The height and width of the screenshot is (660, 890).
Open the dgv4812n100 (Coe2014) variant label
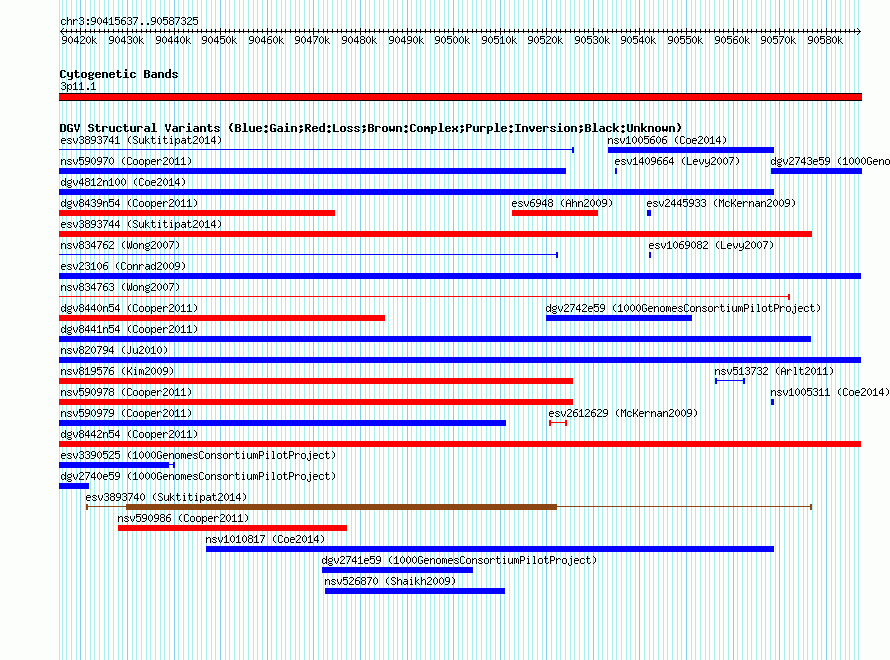[123, 182]
